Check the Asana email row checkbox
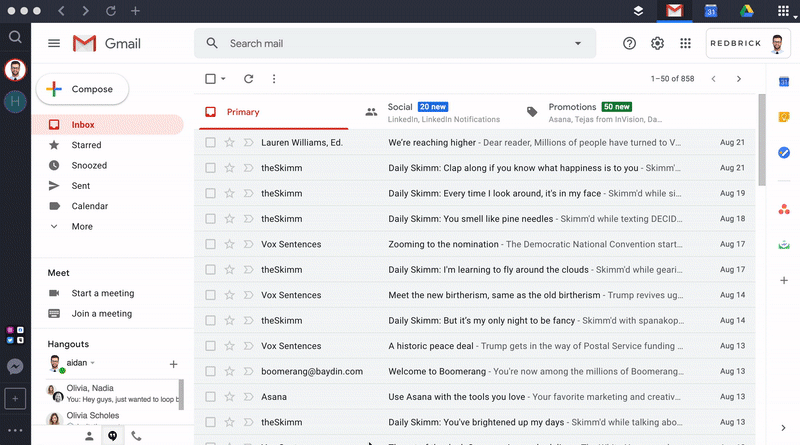 [210, 397]
